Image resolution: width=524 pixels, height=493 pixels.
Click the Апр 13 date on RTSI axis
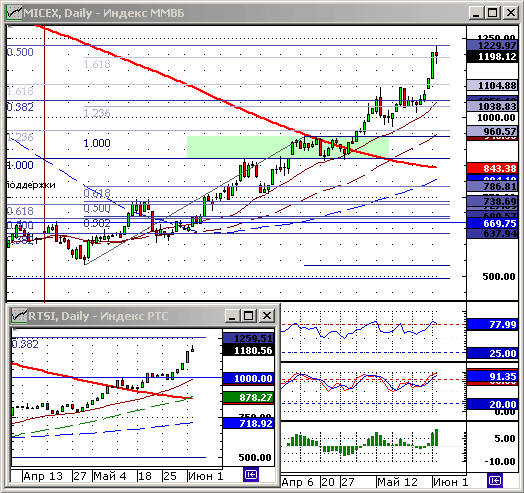43,476
